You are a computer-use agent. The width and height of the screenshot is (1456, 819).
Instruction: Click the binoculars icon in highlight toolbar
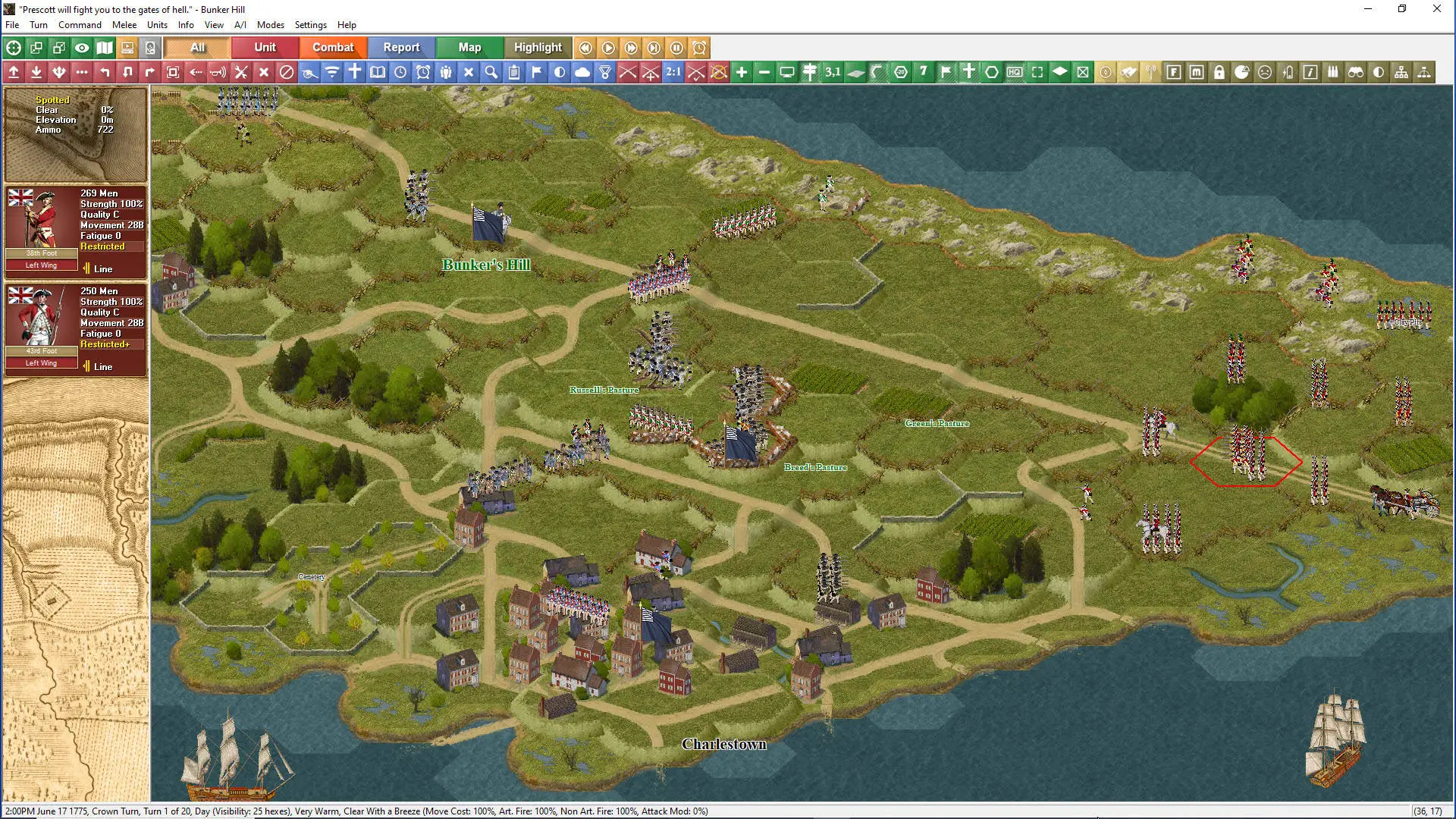click(x=1356, y=72)
